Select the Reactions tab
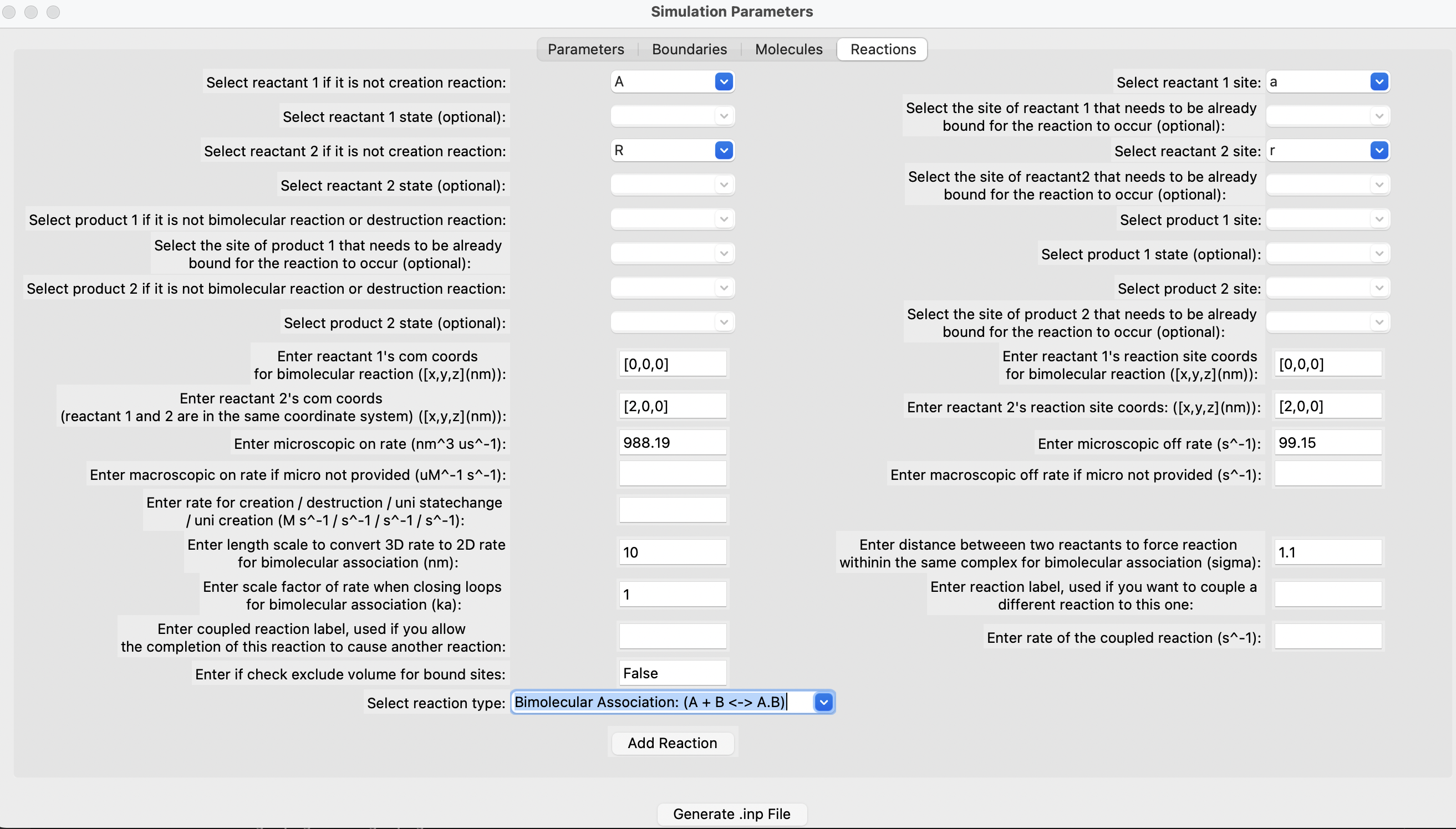 click(882, 49)
